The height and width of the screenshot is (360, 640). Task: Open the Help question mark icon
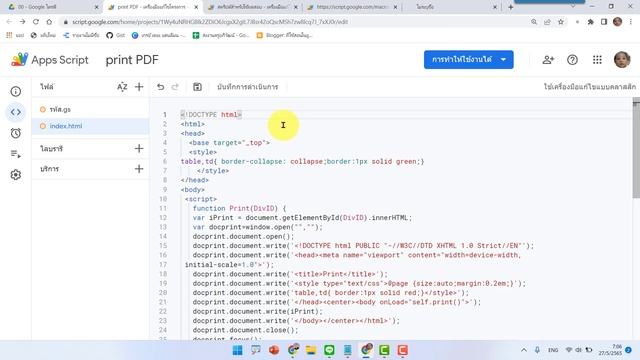pos(572,60)
